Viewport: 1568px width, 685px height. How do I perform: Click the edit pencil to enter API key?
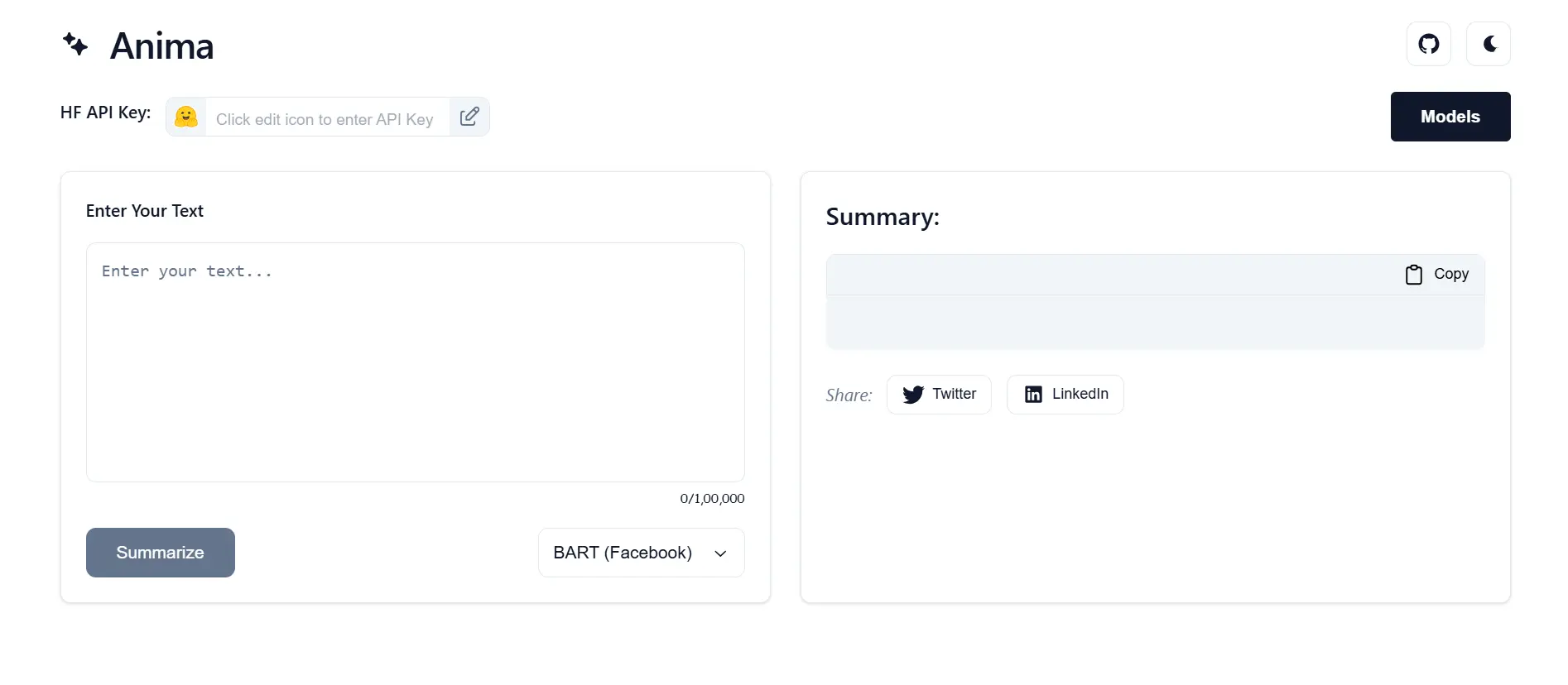pyautogui.click(x=469, y=116)
